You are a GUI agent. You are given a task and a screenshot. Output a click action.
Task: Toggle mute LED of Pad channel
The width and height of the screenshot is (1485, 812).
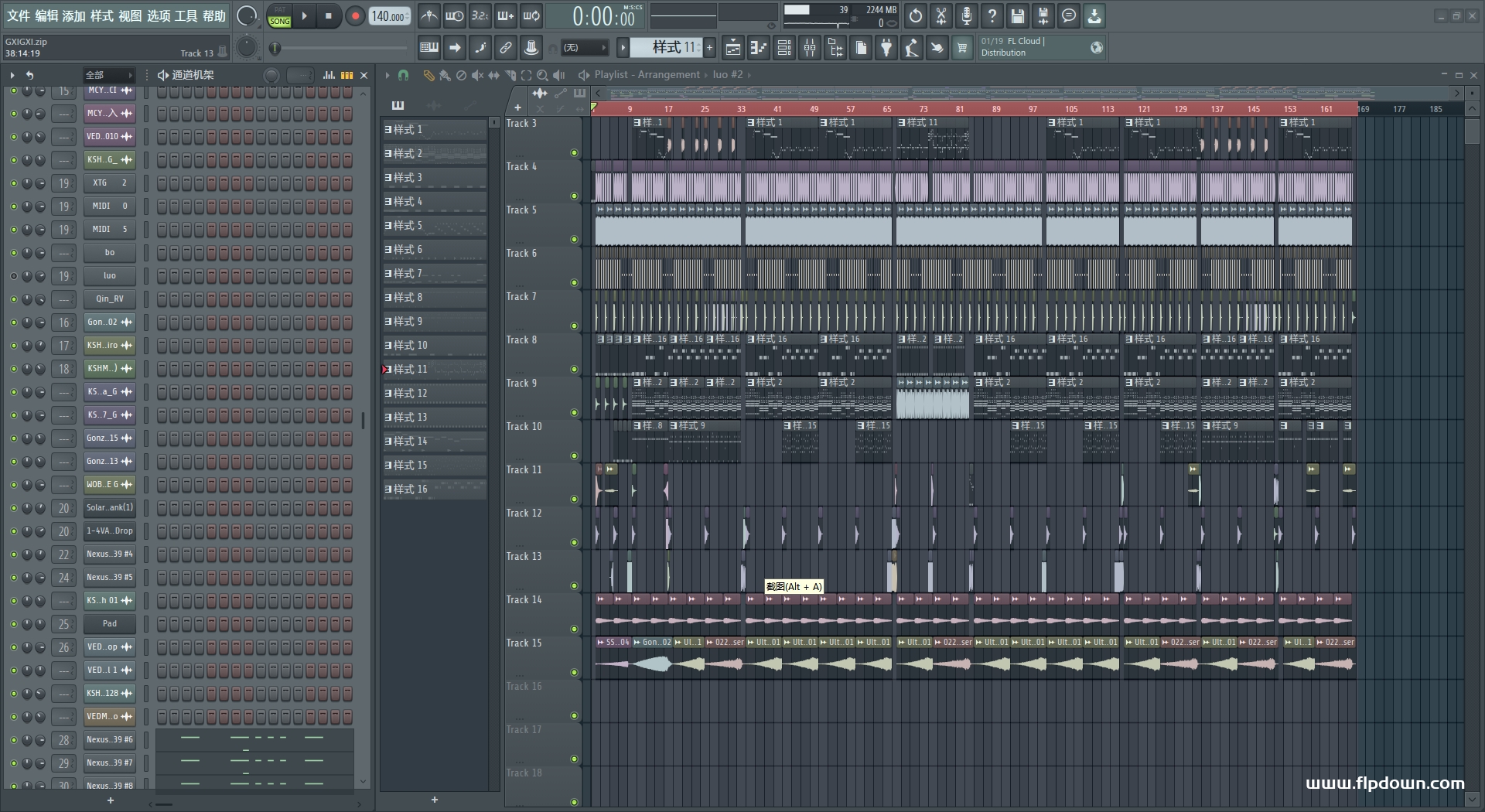pyautogui.click(x=13, y=624)
